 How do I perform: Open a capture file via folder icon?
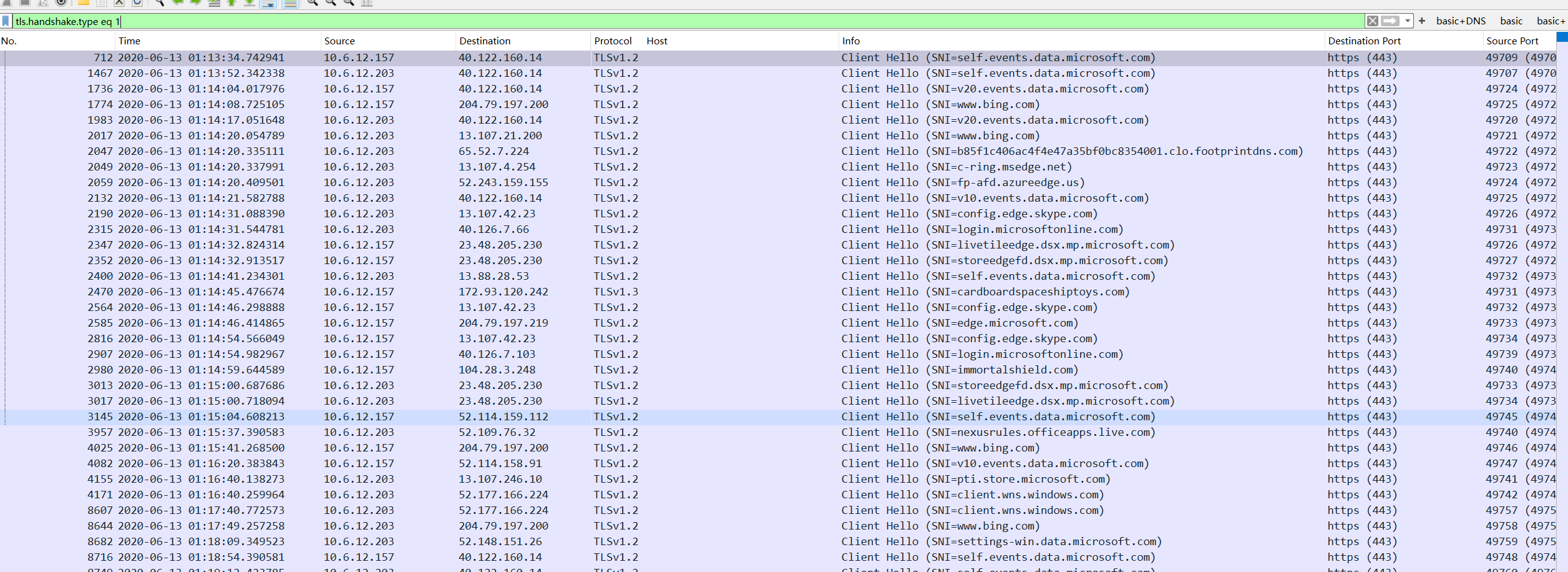pyautogui.click(x=83, y=2)
